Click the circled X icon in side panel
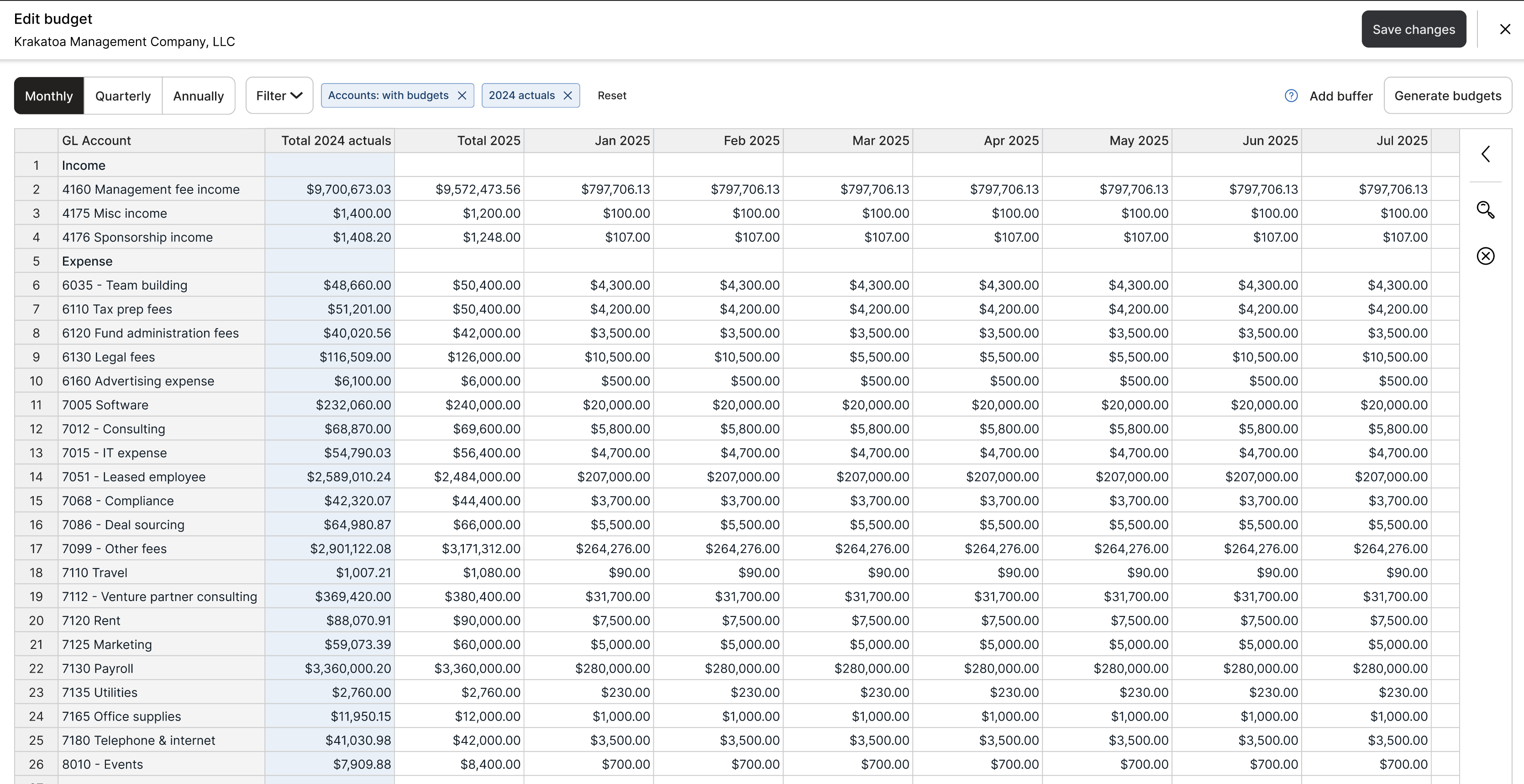The image size is (1524, 784). [1485, 256]
